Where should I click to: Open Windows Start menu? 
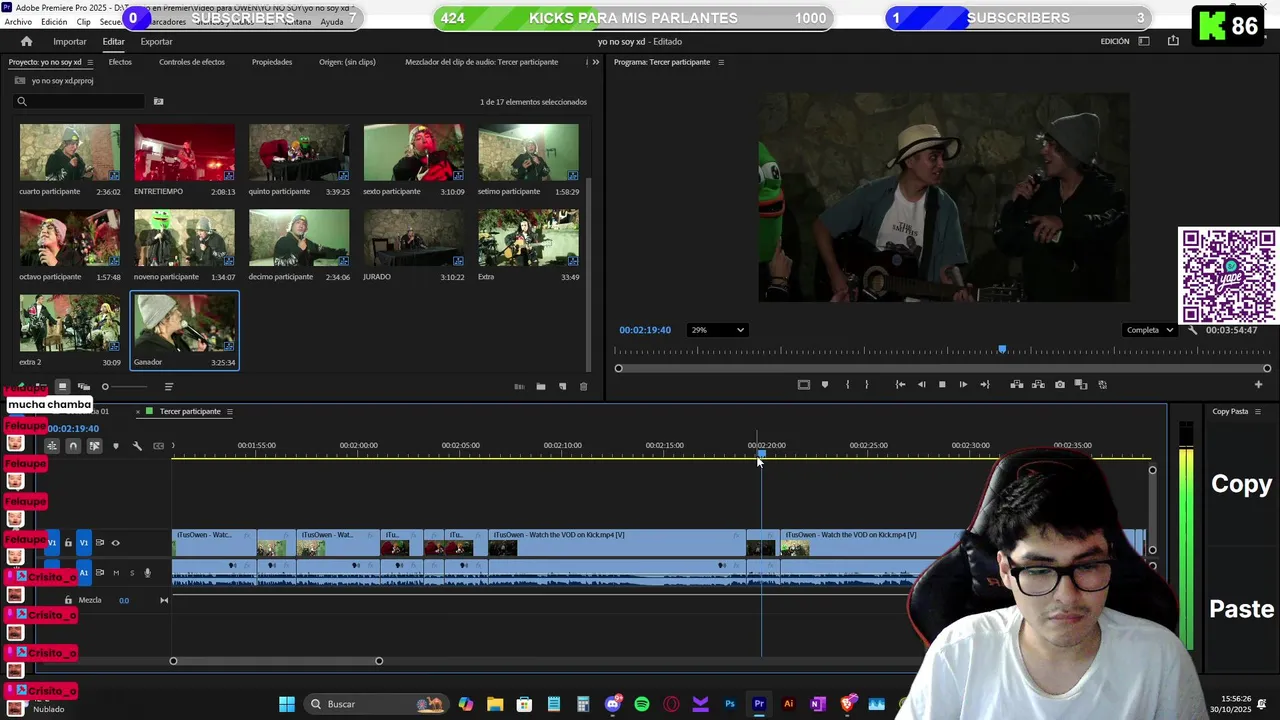coord(287,704)
